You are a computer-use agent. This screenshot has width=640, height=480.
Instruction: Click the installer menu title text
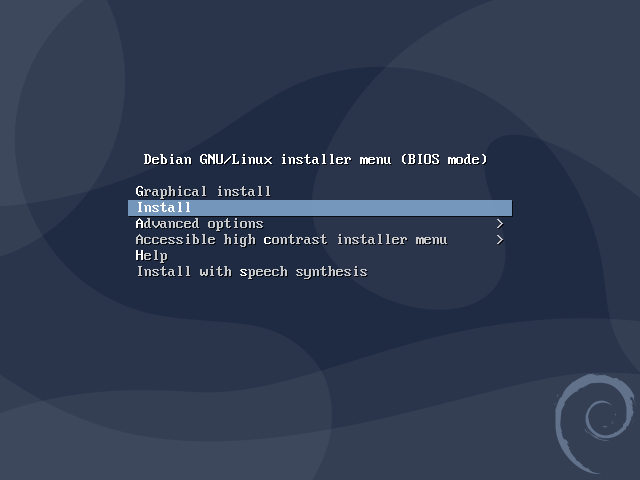click(x=316, y=159)
